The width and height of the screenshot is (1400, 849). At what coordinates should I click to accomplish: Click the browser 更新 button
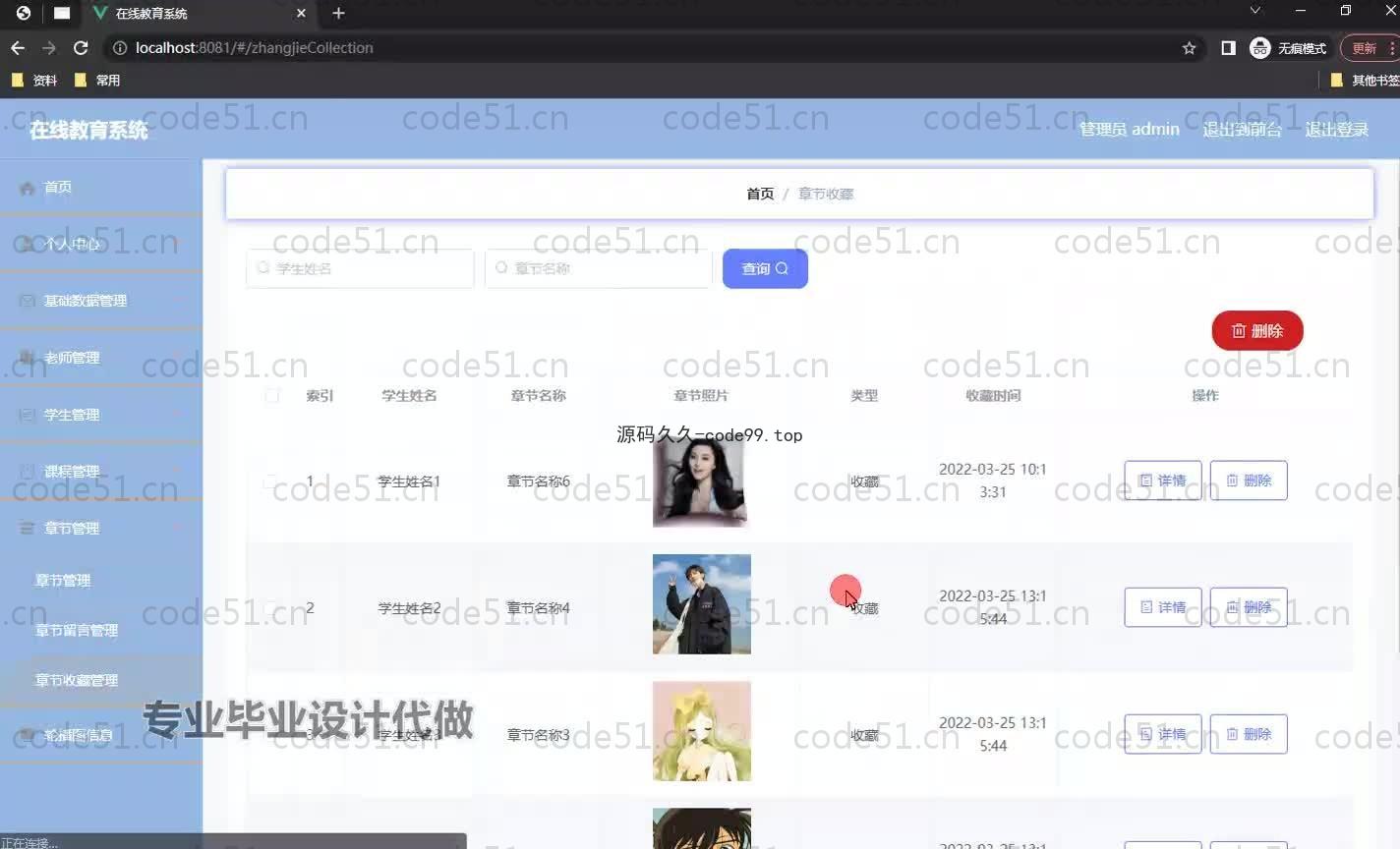coord(1371,47)
